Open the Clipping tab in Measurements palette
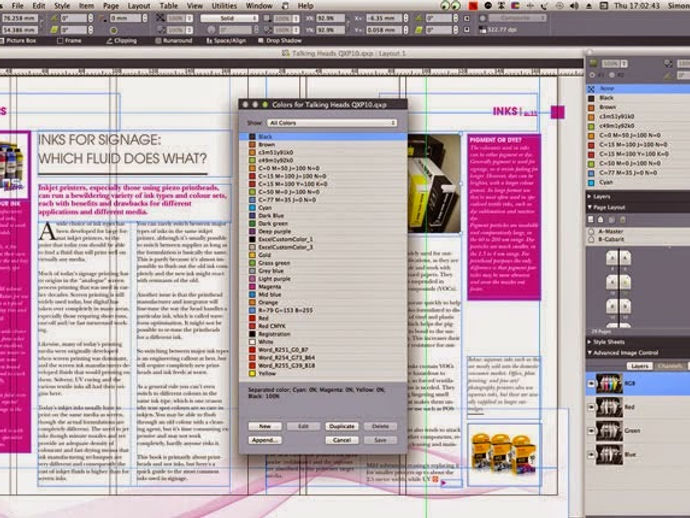The height and width of the screenshot is (518, 690). click(x=122, y=41)
